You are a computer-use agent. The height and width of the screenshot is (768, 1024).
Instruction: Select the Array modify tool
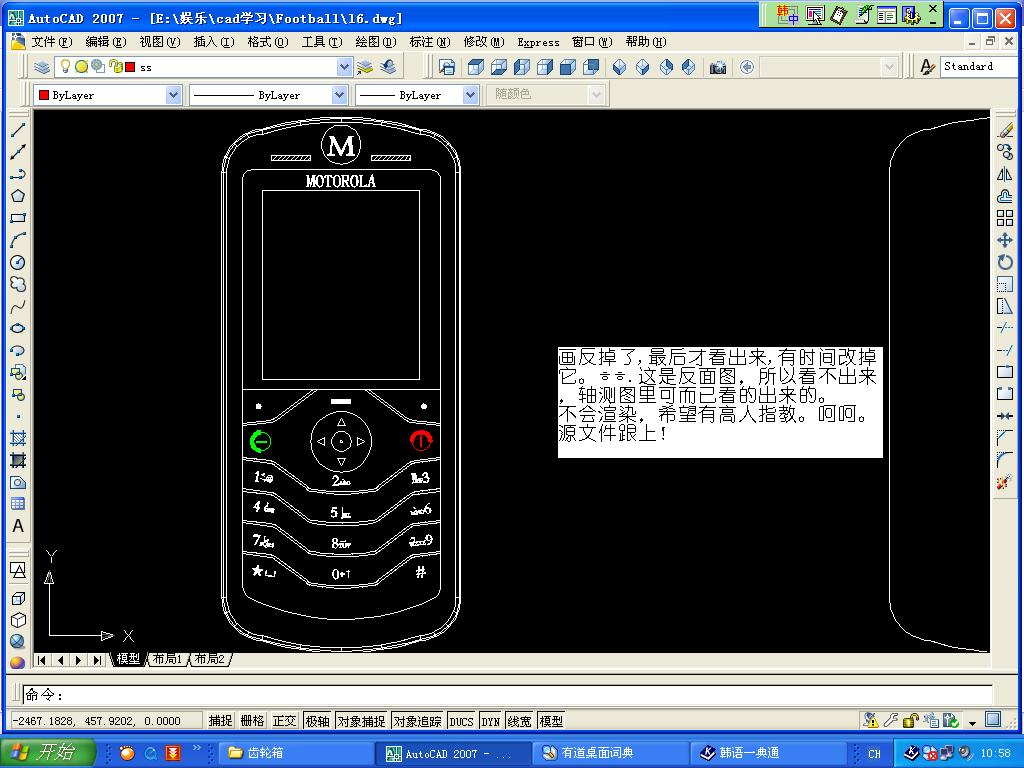point(1005,218)
